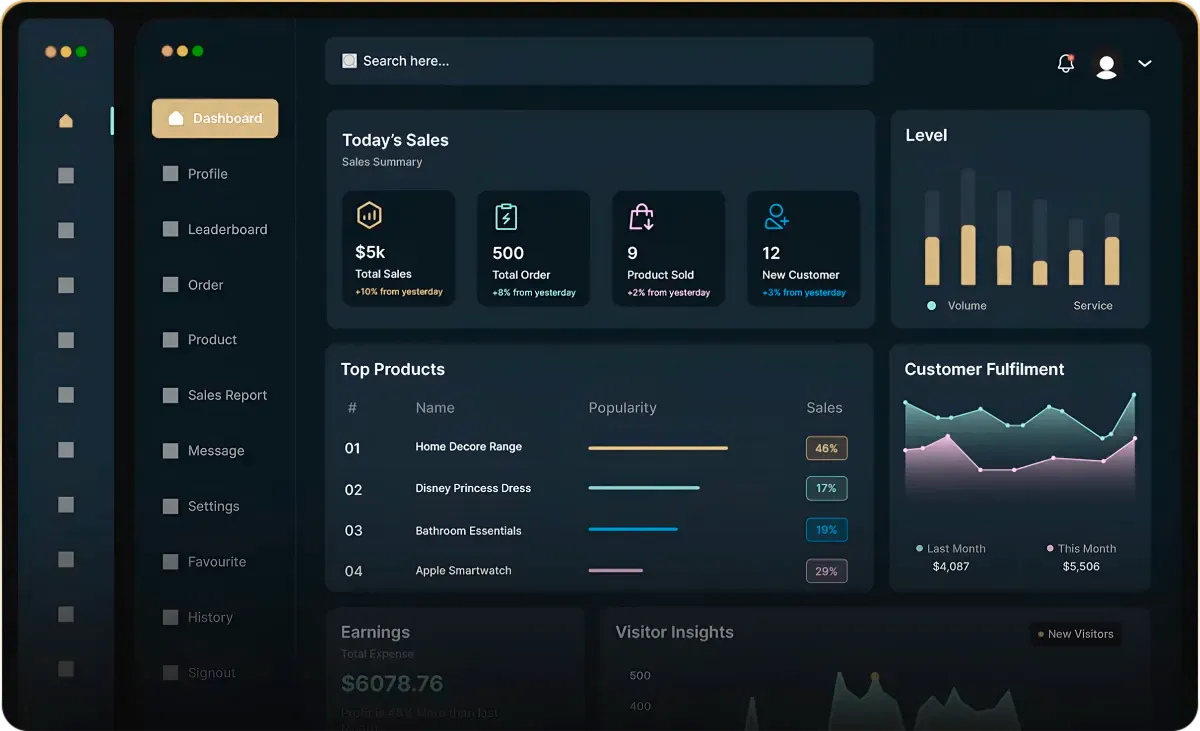Expand the account dropdown chevron

[x=1145, y=63]
